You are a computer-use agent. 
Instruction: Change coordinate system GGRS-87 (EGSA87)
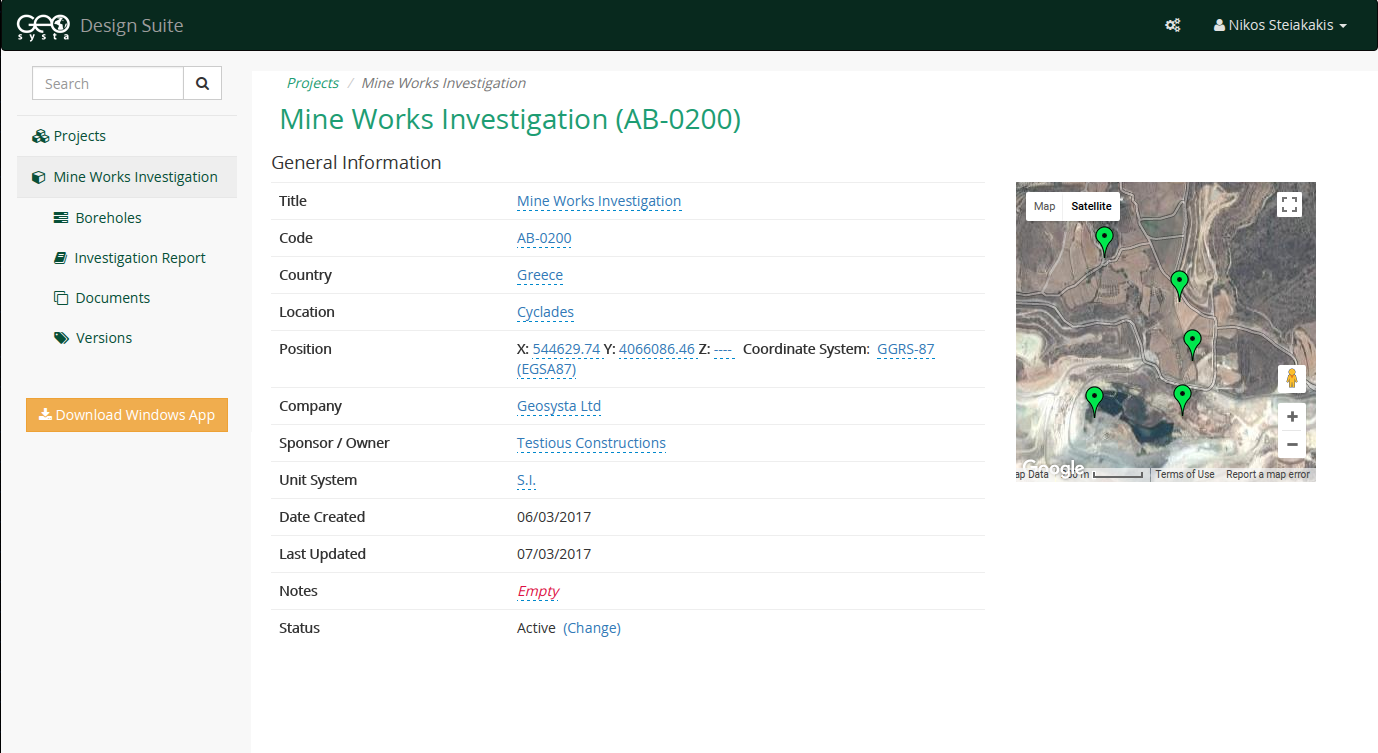905,349
